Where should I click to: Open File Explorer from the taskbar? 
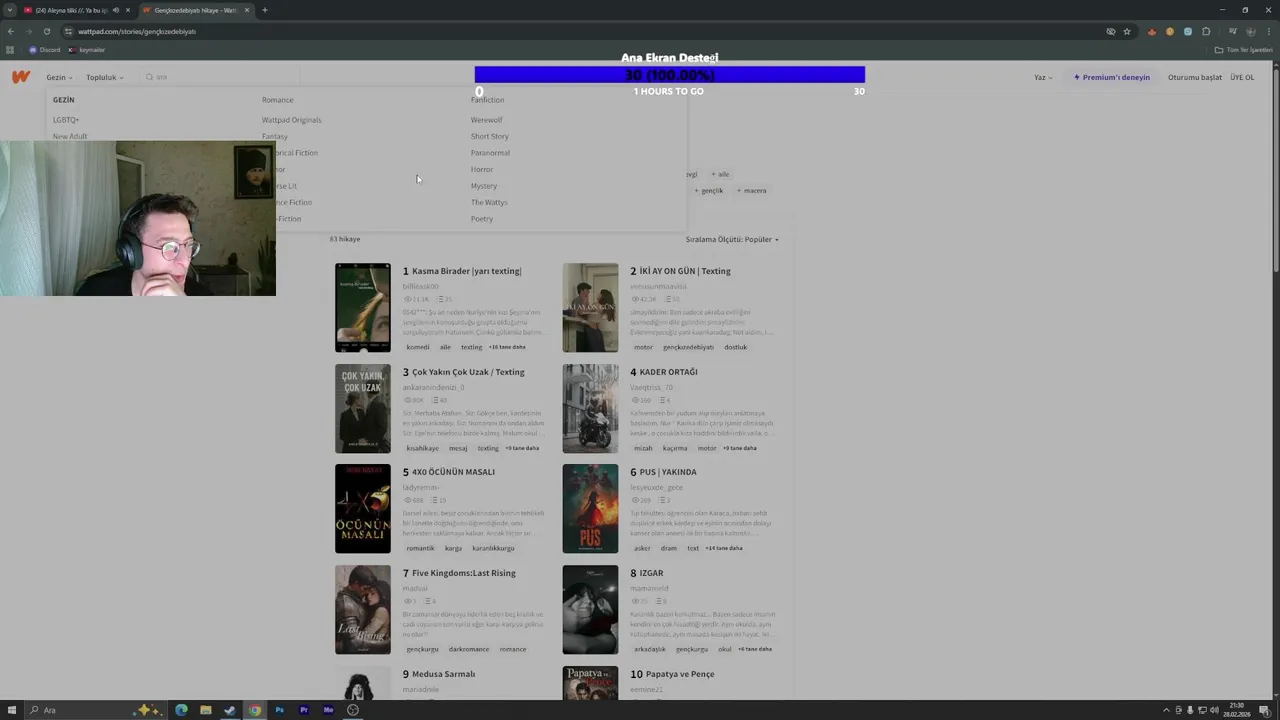pyautogui.click(x=205, y=710)
